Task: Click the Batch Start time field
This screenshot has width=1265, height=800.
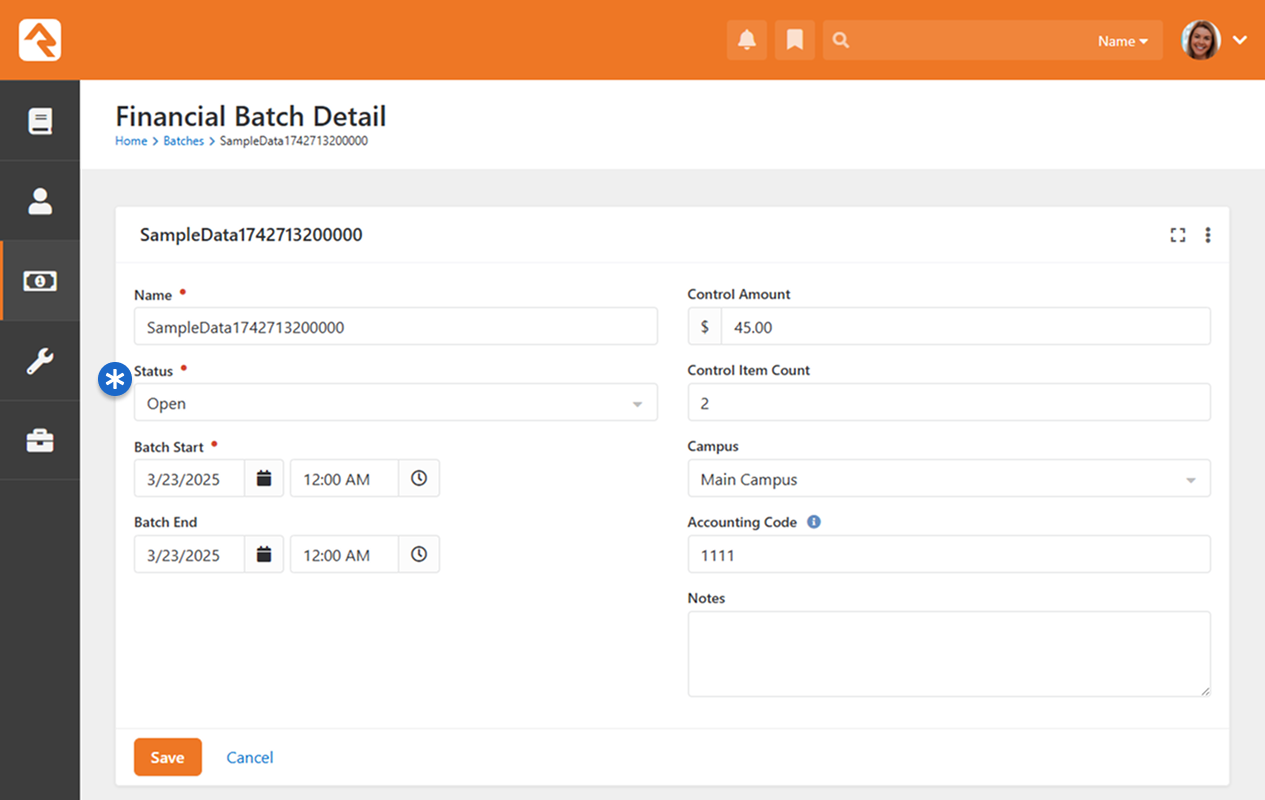Action: coord(345,479)
